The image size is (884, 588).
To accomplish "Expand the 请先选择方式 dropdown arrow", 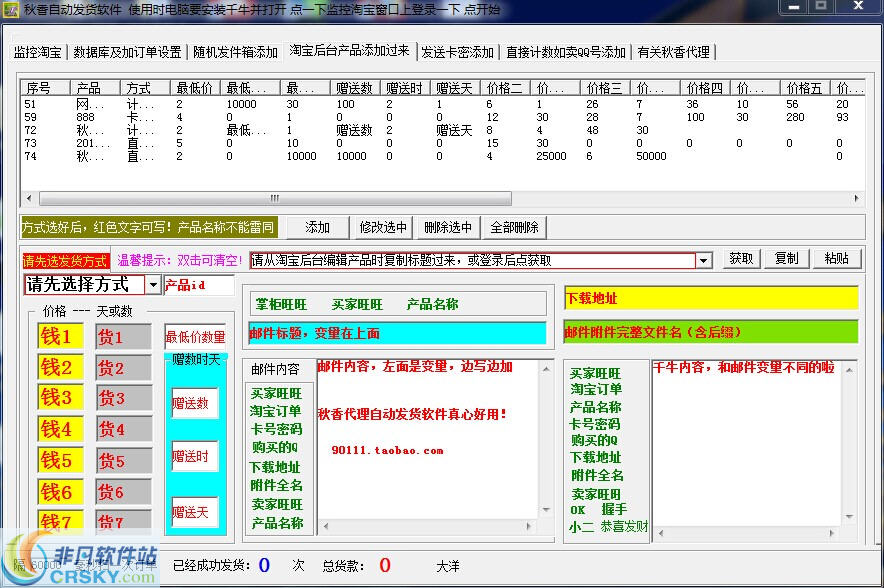I will click(153, 285).
